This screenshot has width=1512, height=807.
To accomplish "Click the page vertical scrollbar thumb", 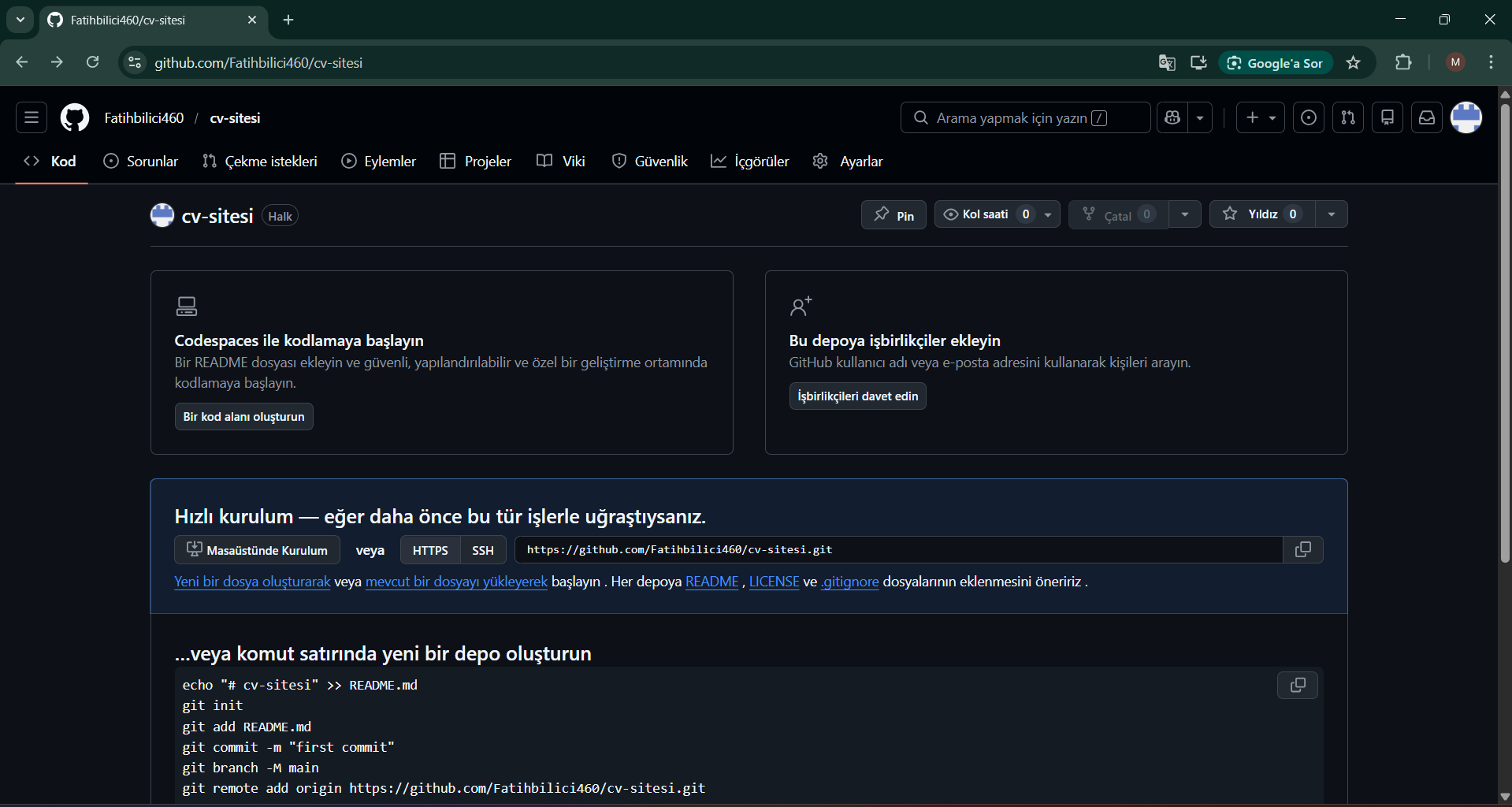I will (x=1505, y=332).
